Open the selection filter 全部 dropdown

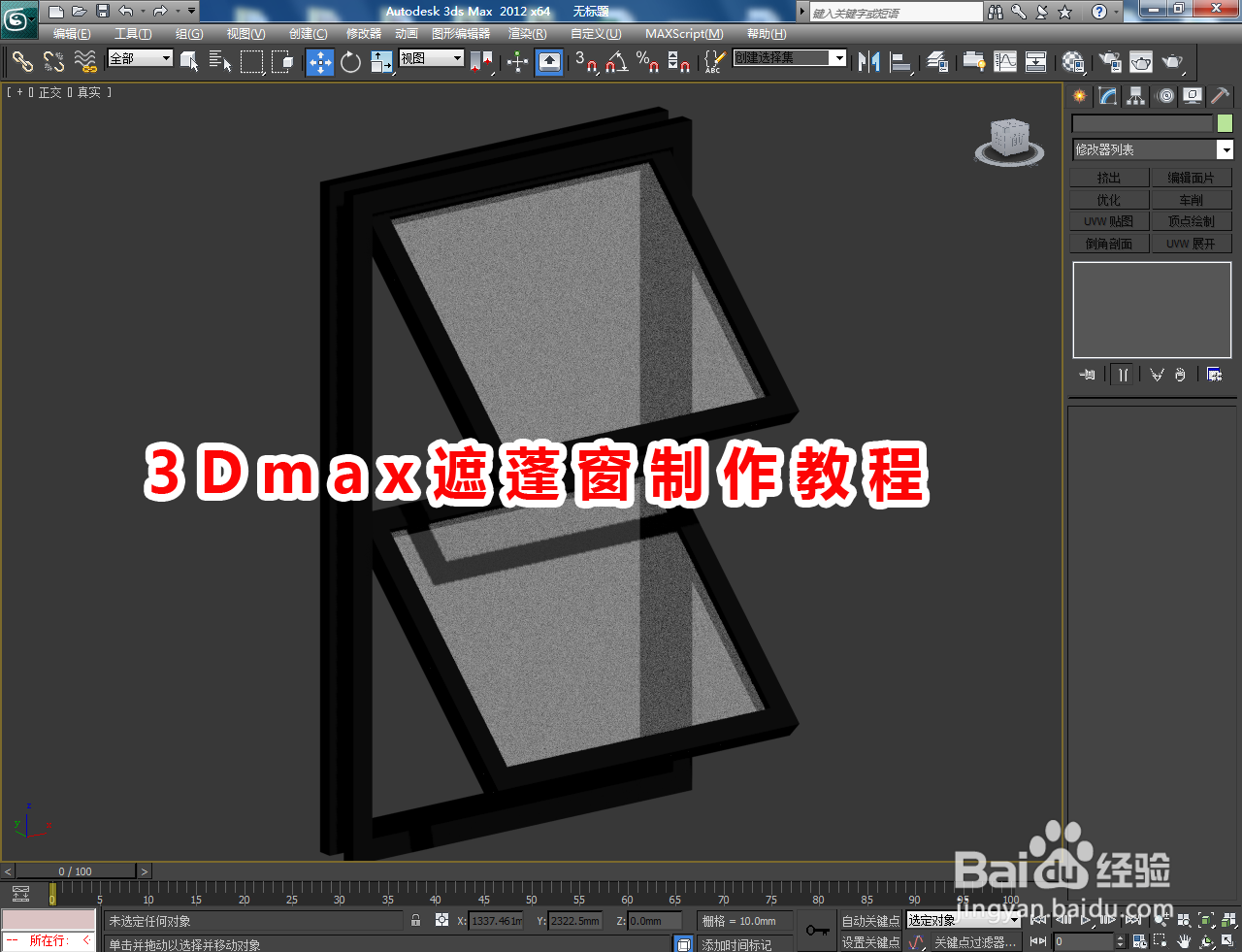pos(140,58)
